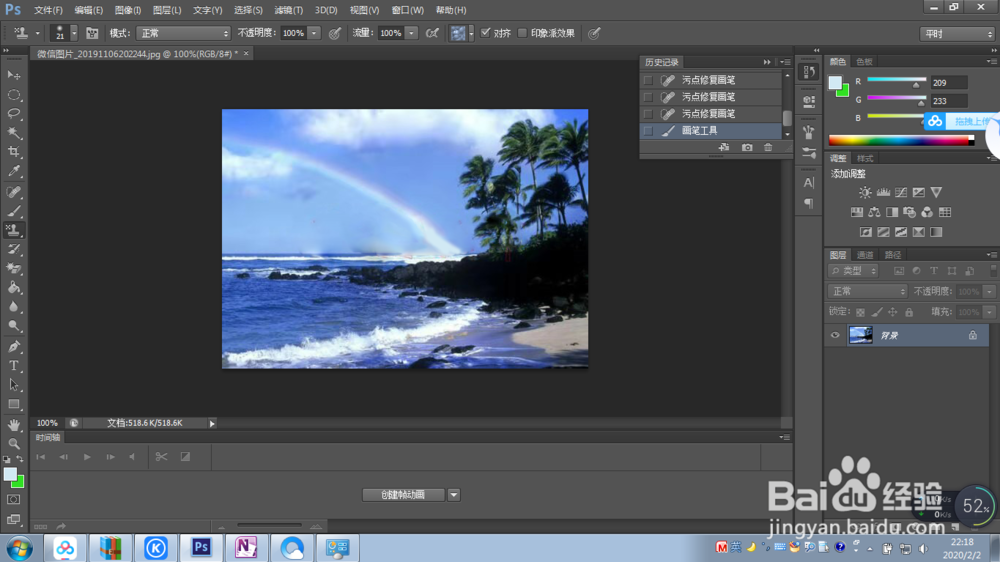Click the foreground color swatch in toolbox
The width and height of the screenshot is (1000, 562).
pos(10,475)
